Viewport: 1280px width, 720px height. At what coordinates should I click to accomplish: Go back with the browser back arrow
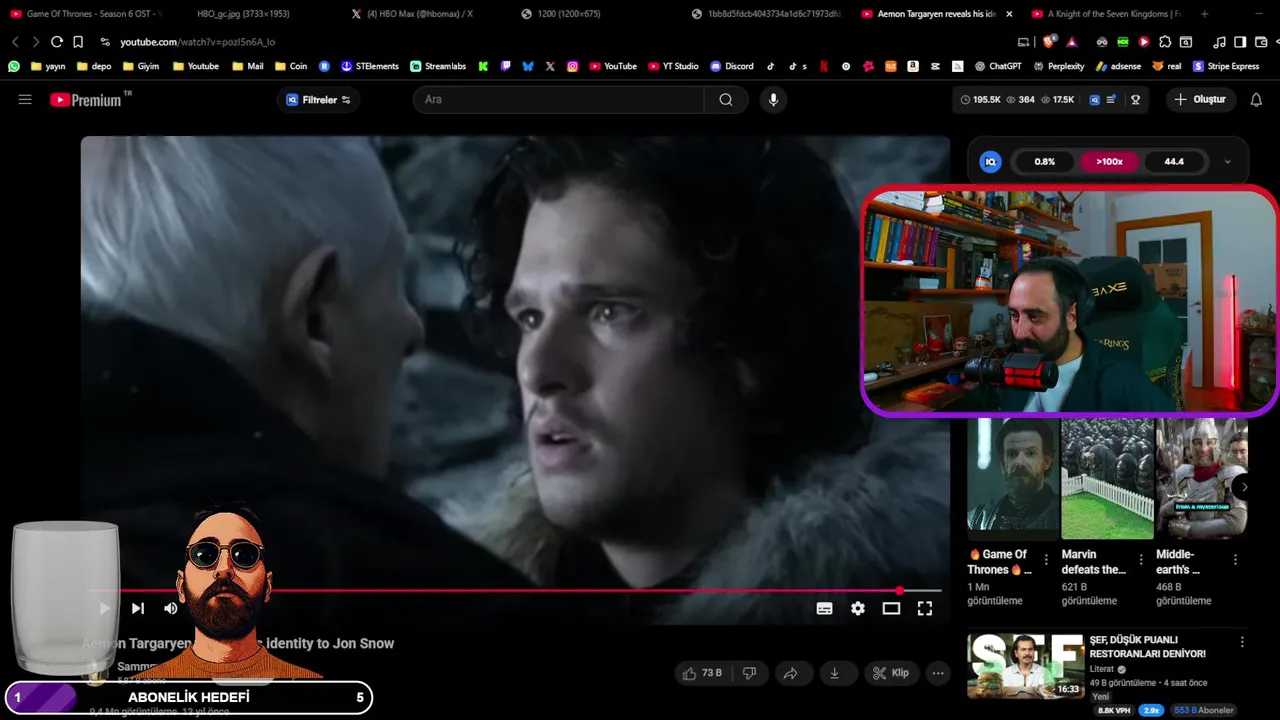pos(15,42)
